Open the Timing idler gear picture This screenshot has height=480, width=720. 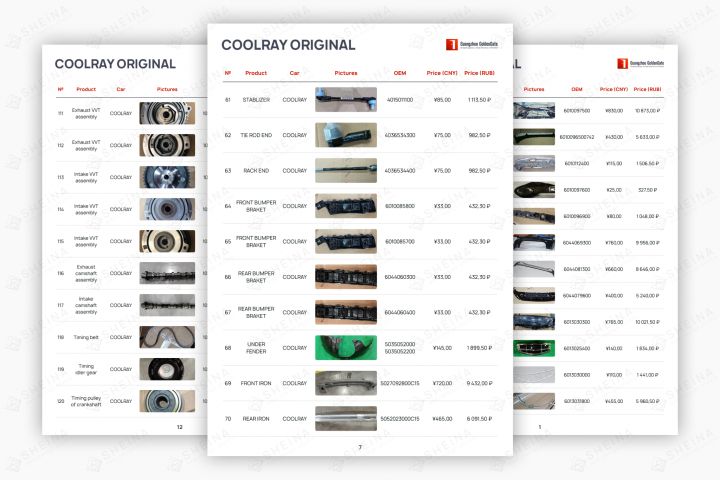click(x=167, y=369)
